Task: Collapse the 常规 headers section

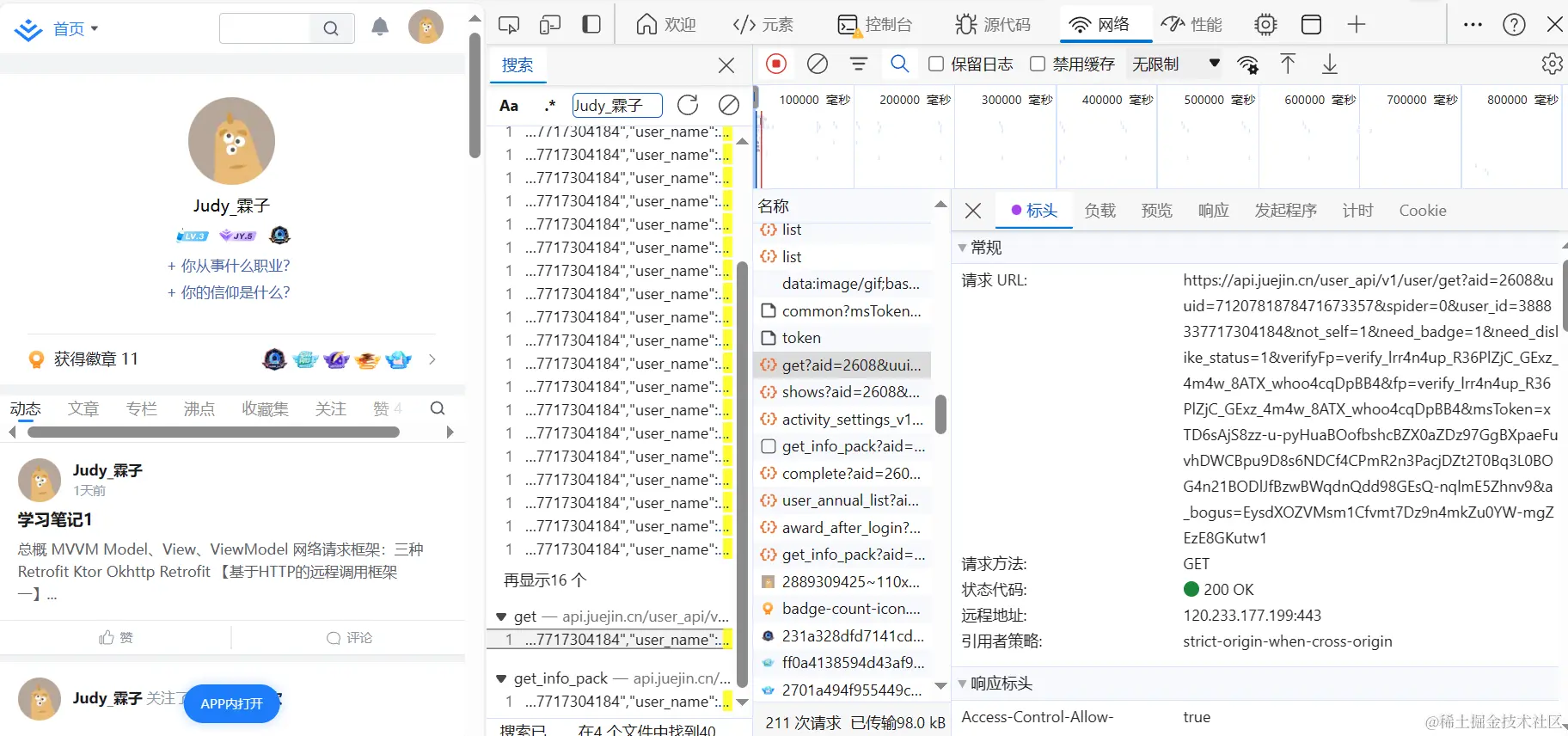Action: [x=962, y=248]
